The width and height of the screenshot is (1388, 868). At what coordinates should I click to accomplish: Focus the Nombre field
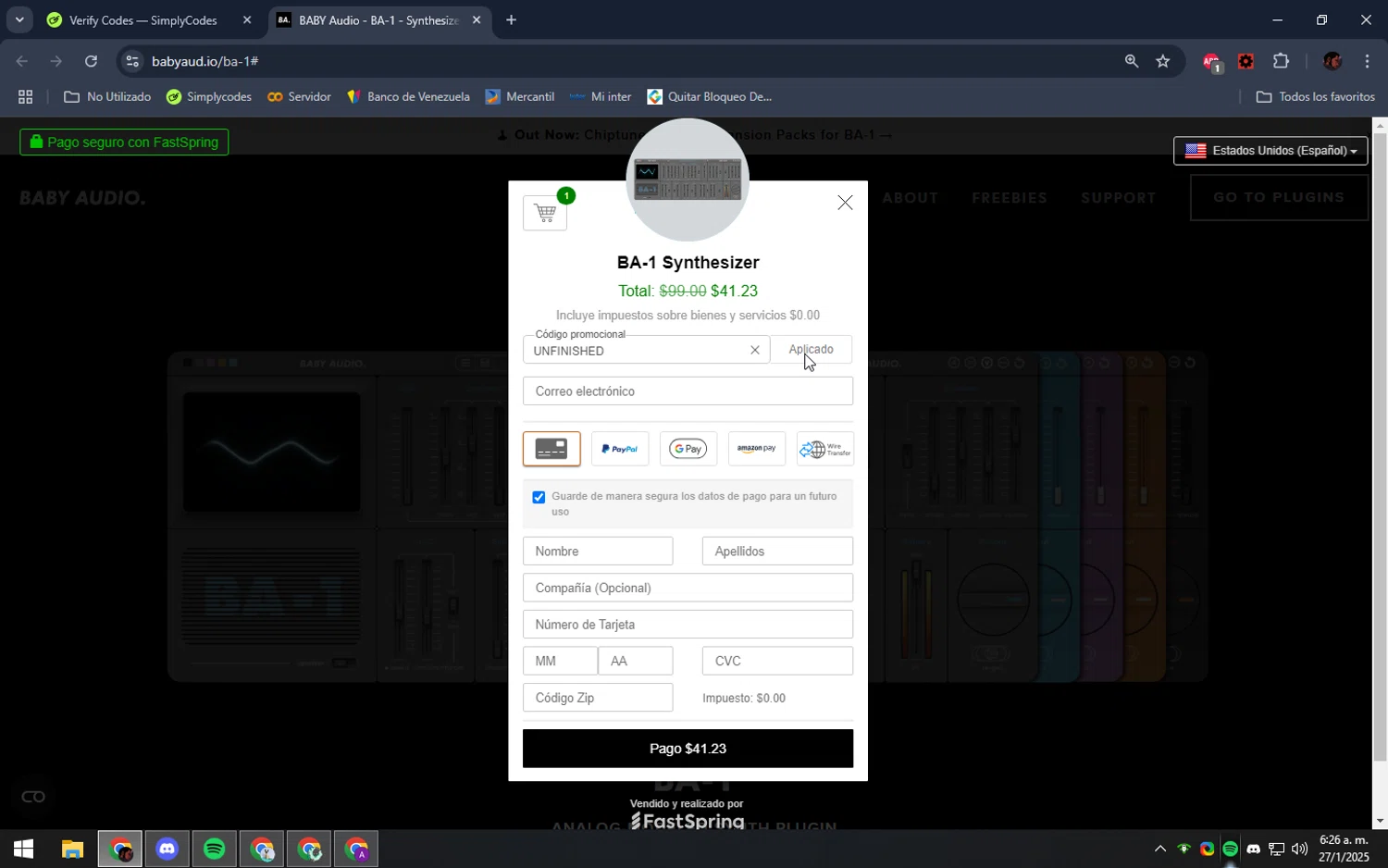pyautogui.click(x=598, y=552)
